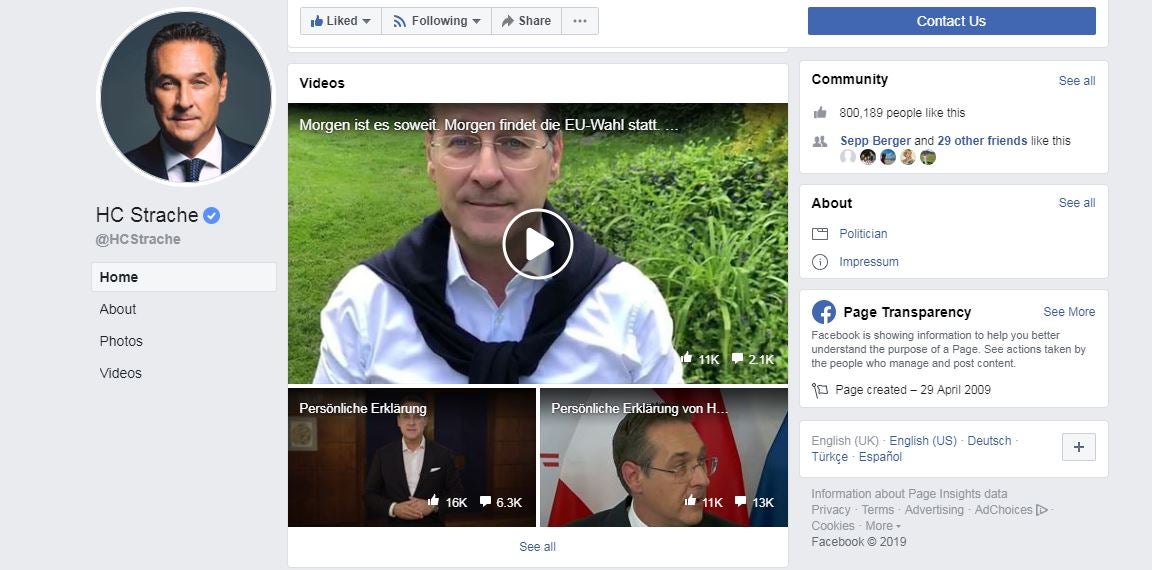Select Photos in the left menu

click(x=121, y=341)
